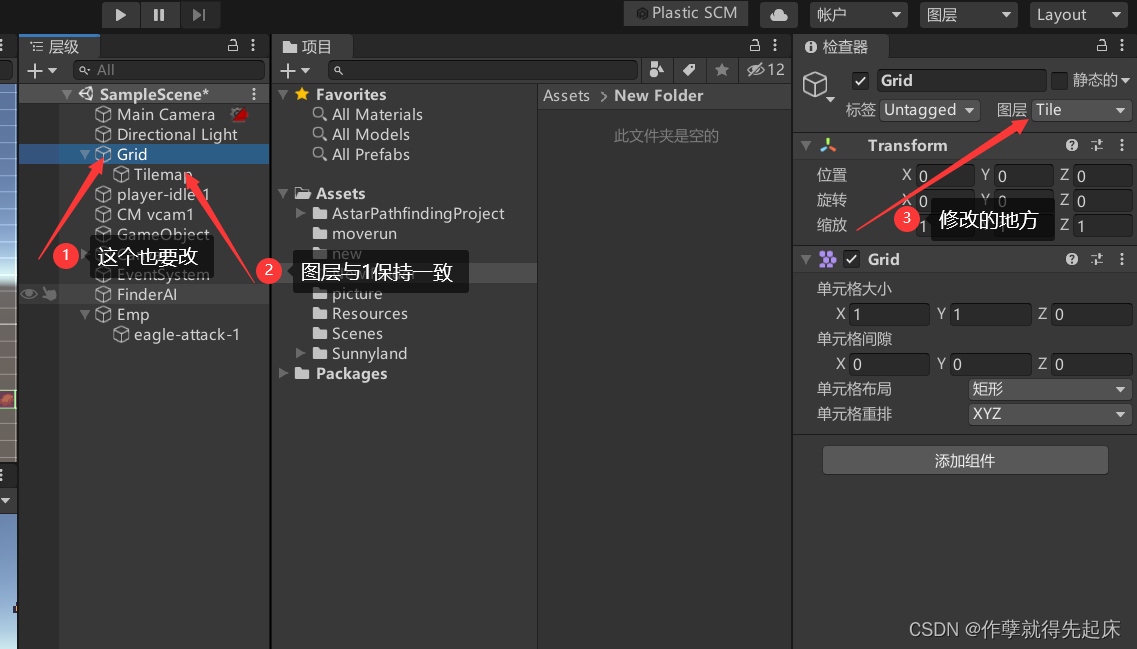
Task: Click Add Component (添加组件) button
Action: [x=965, y=460]
